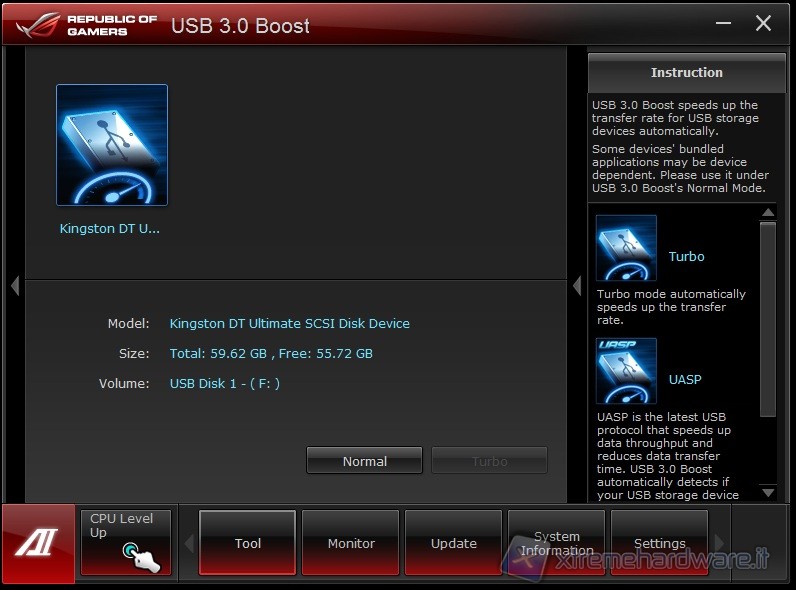Open the AI Suite logo menu
The height and width of the screenshot is (590, 796).
pyautogui.click(x=37, y=543)
